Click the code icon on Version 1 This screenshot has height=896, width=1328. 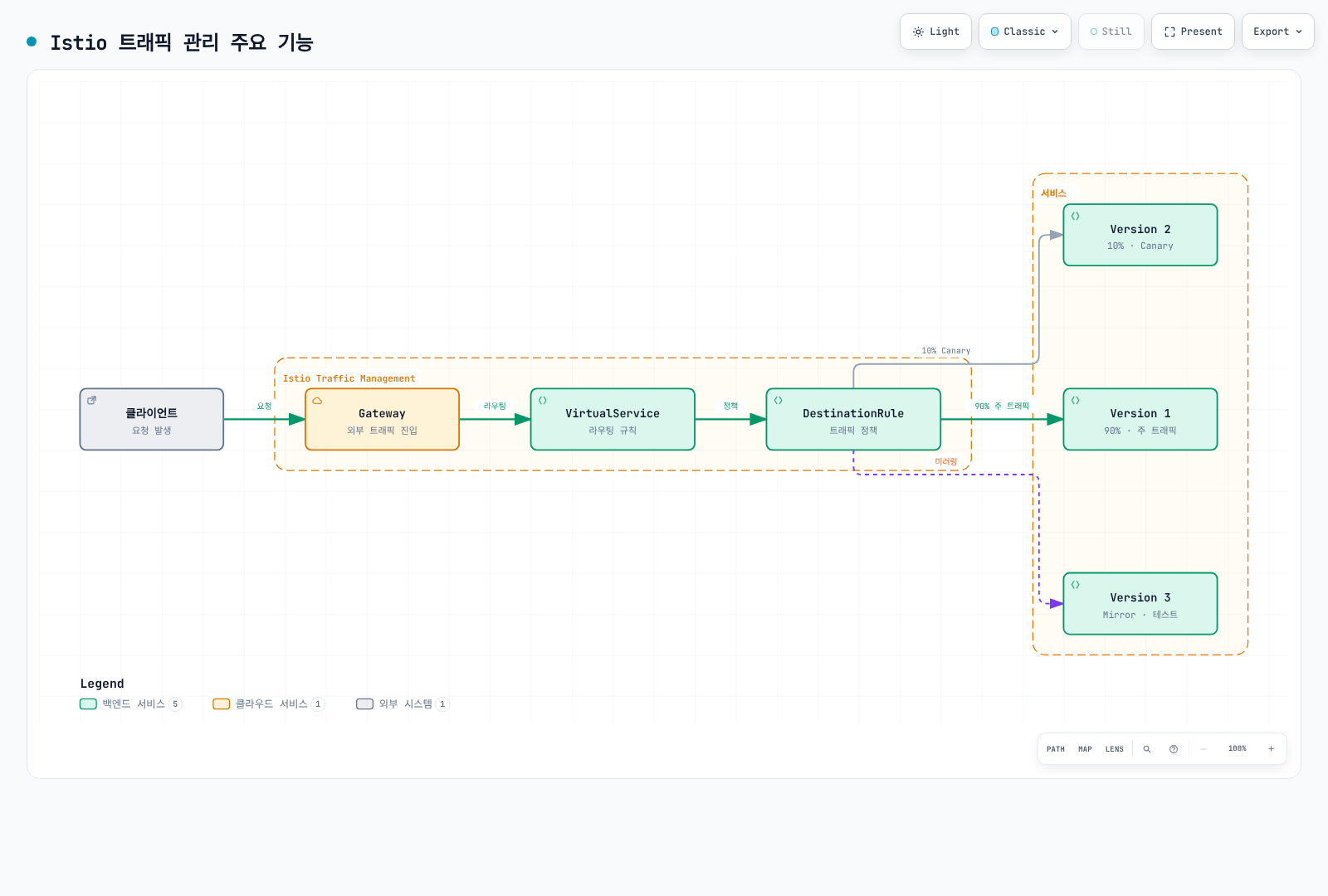1076,401
